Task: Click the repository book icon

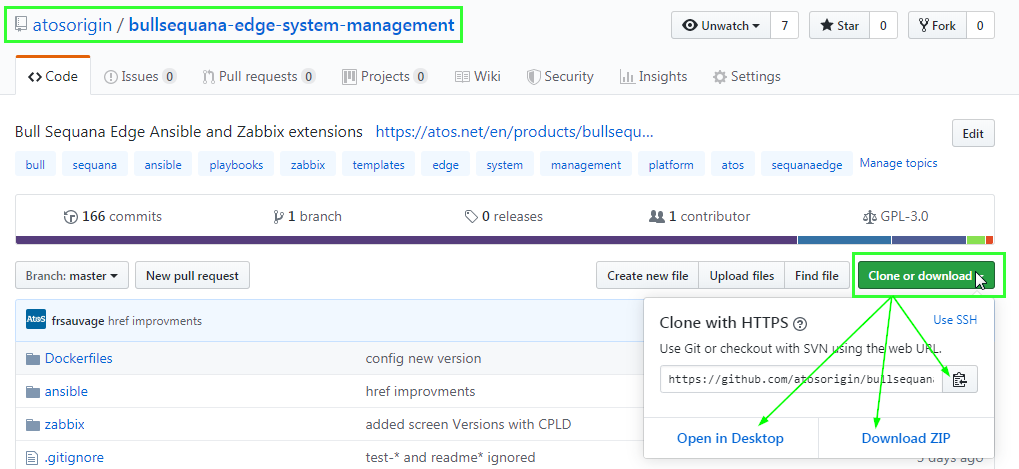Action: pyautogui.click(x=21, y=25)
